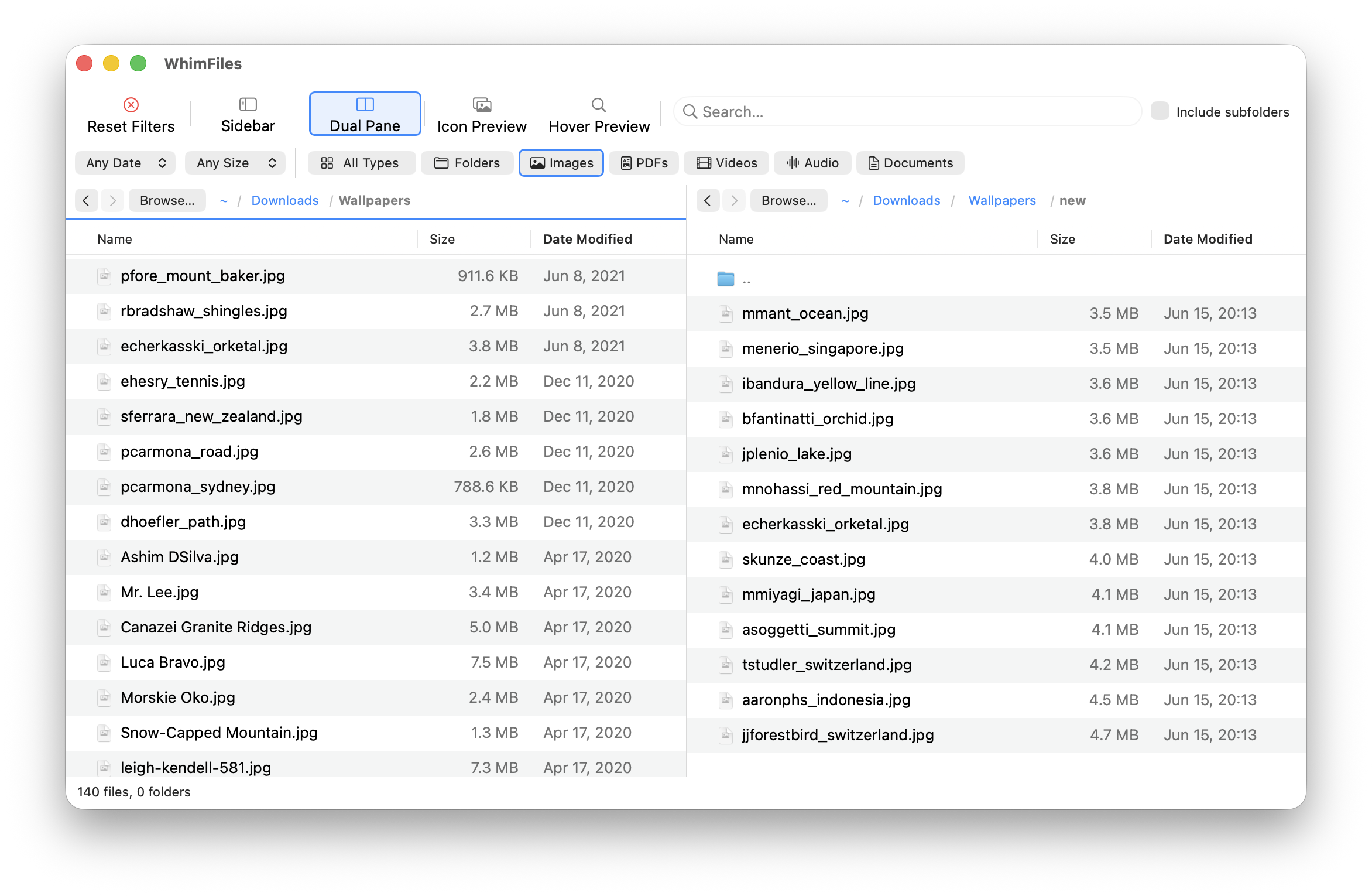The image size is (1372, 896).
Task: Filter list to Audio files
Action: (812, 163)
